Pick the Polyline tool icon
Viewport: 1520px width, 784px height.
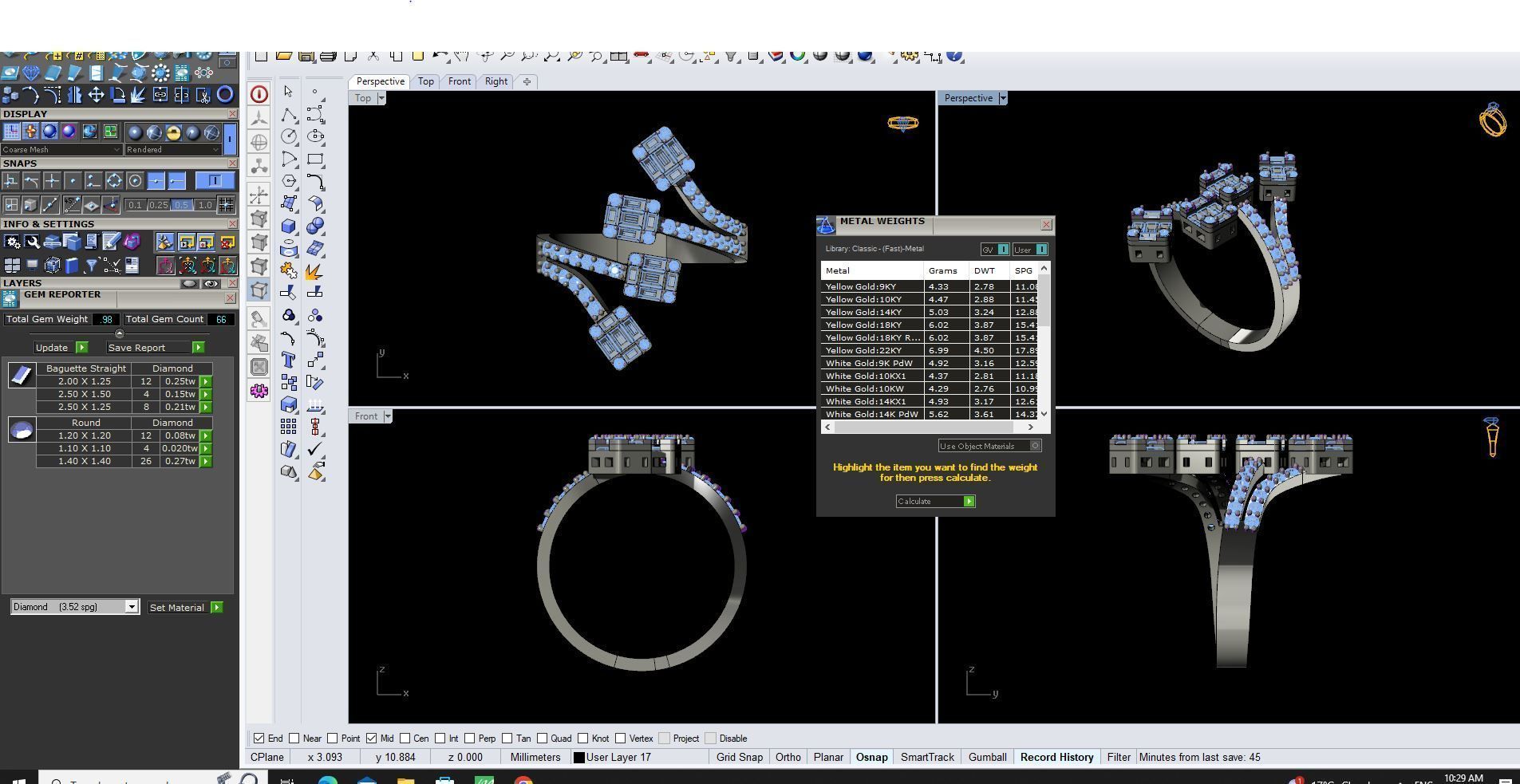289,114
